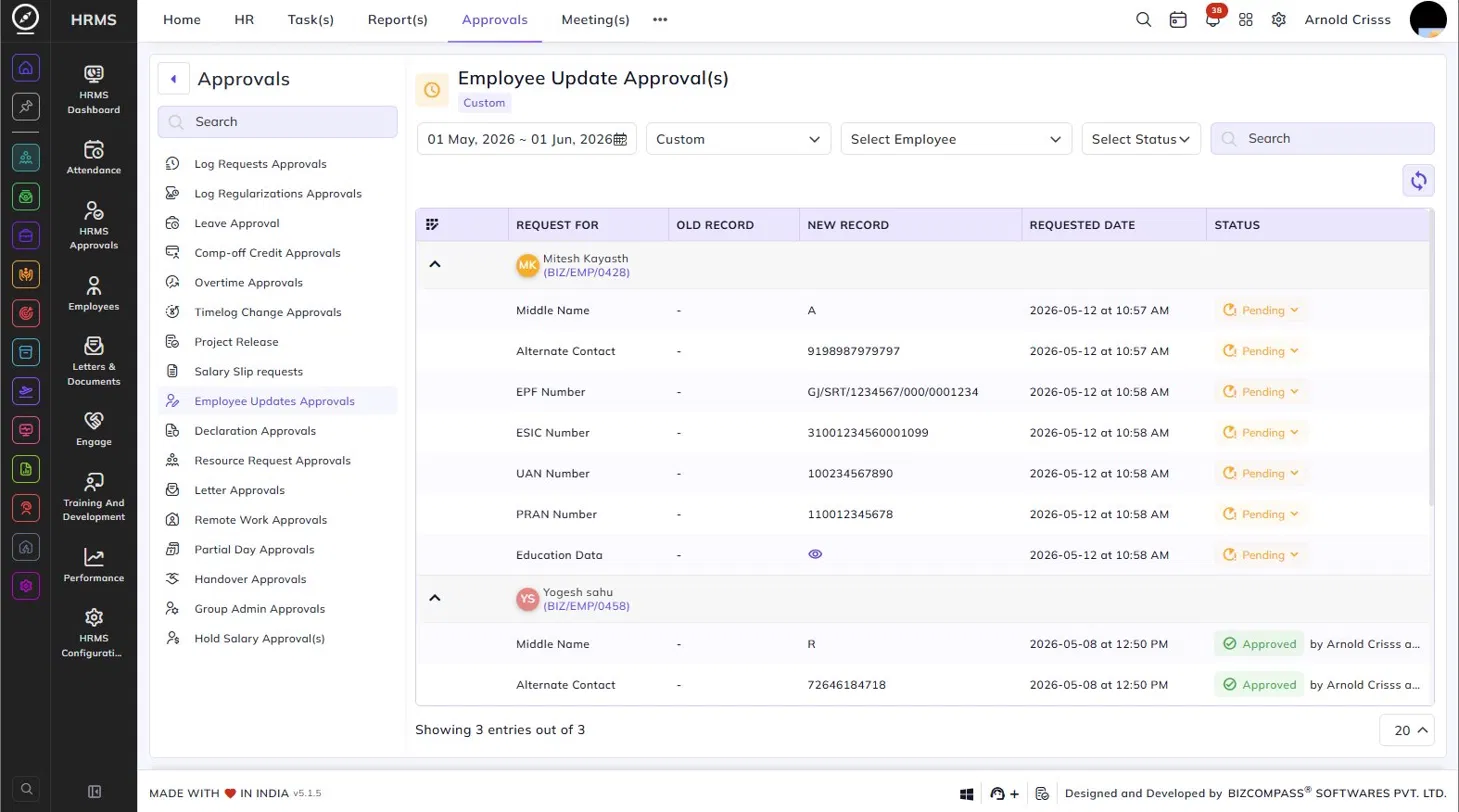
Task: Click the home icon in left rail
Action: pyautogui.click(x=26, y=68)
